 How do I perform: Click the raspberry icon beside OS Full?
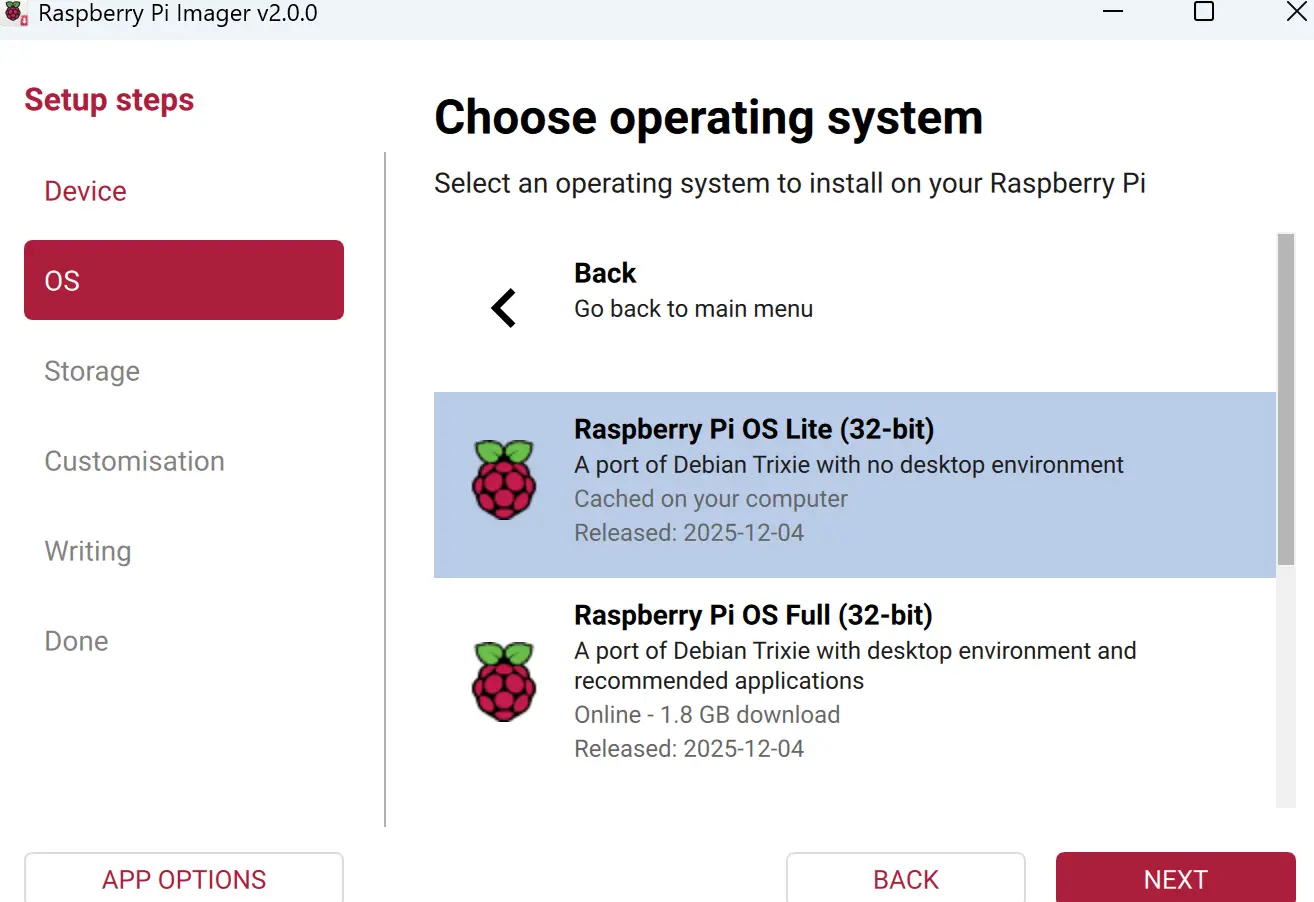coord(504,682)
